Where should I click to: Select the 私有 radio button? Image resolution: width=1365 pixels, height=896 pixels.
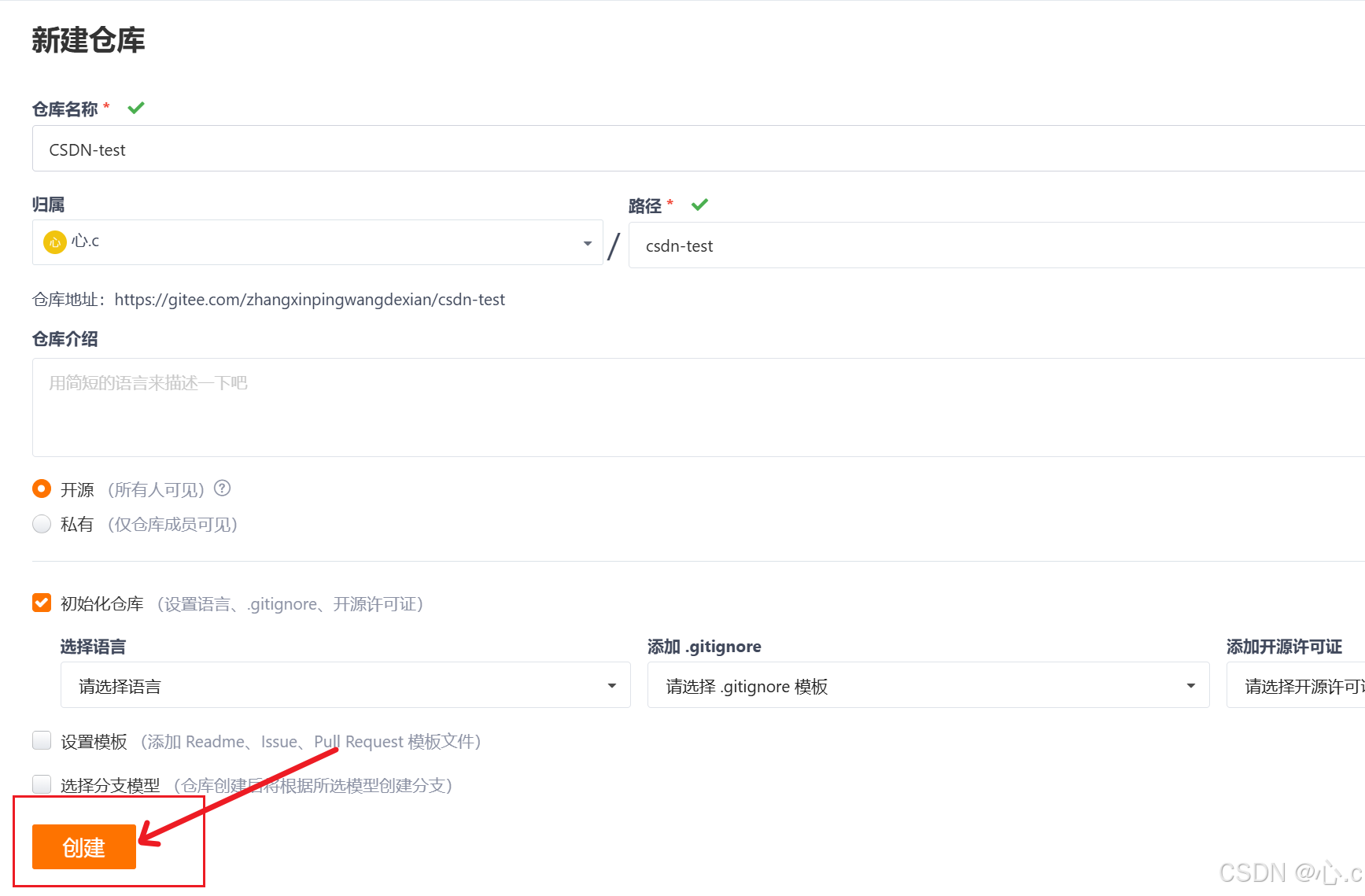[42, 524]
